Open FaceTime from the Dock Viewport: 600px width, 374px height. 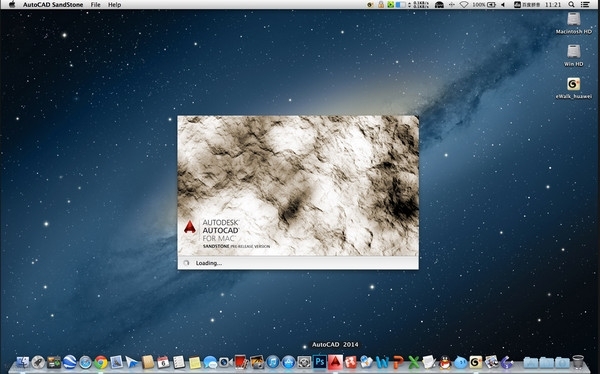[226, 362]
